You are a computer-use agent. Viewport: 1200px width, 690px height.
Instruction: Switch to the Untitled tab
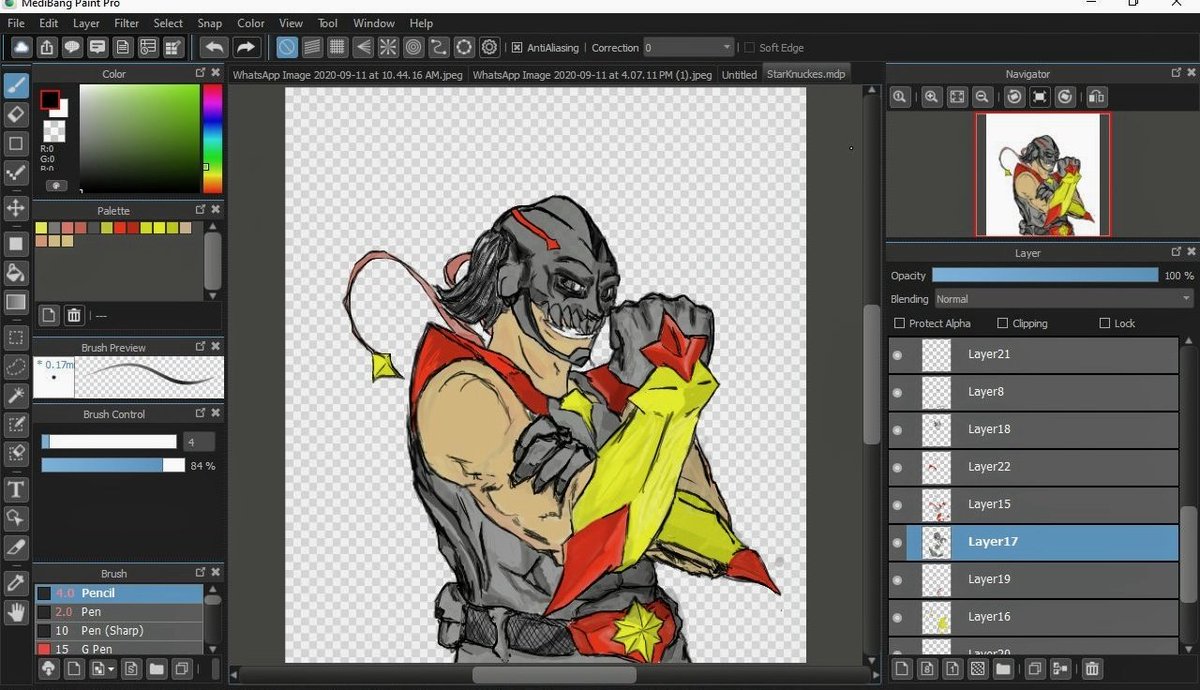[x=739, y=75]
